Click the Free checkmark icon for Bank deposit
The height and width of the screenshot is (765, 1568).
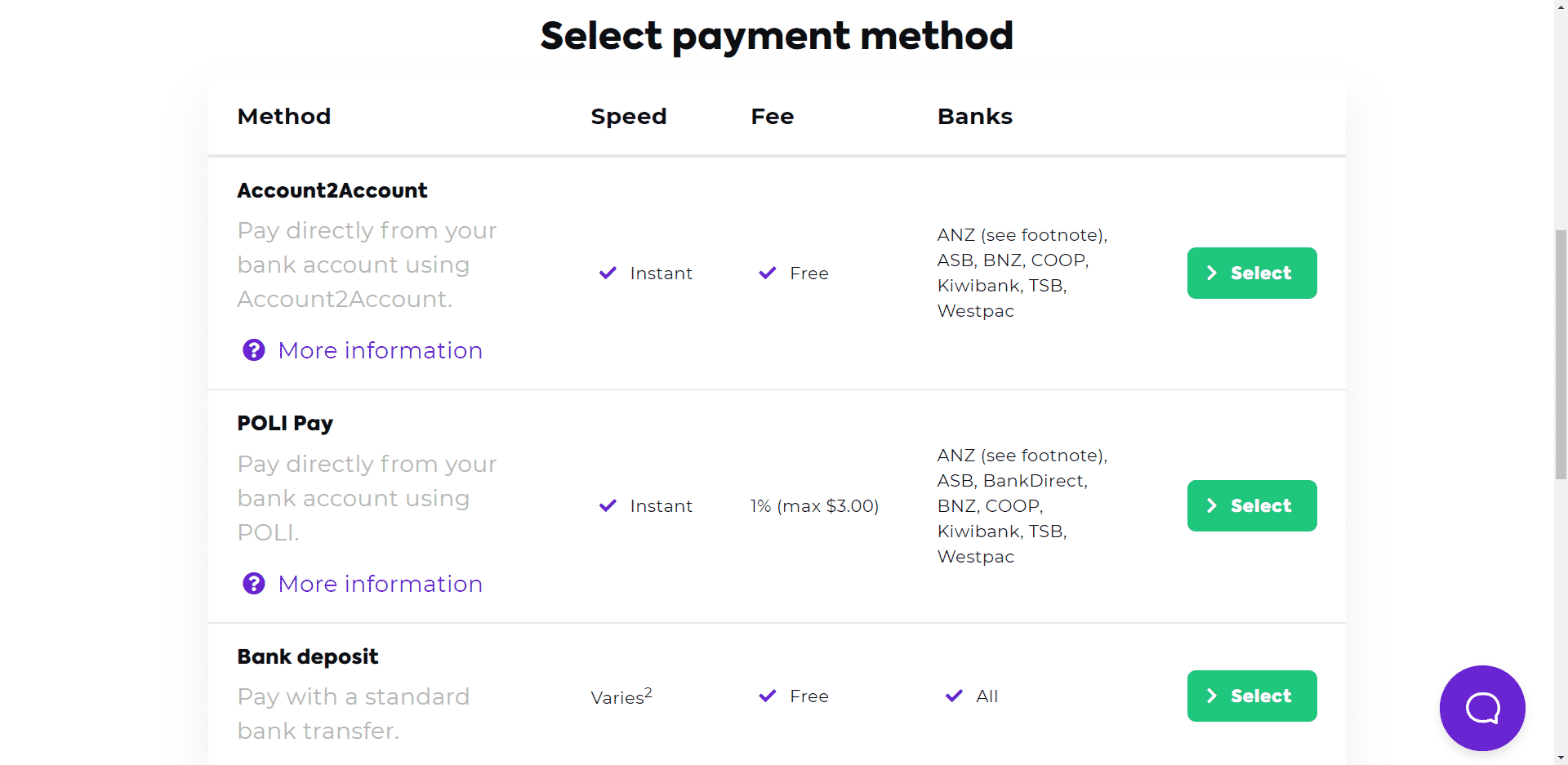pyautogui.click(x=767, y=696)
